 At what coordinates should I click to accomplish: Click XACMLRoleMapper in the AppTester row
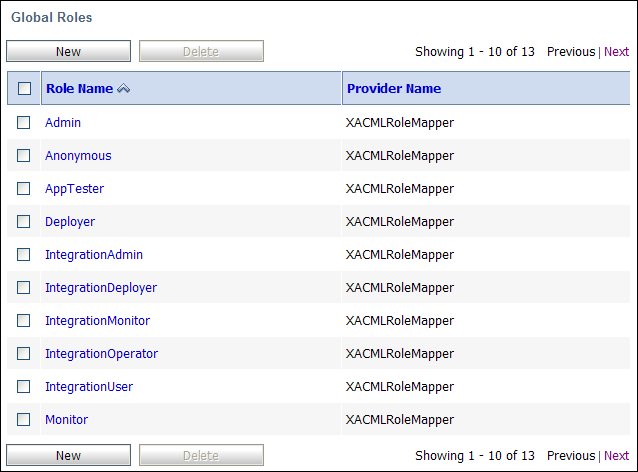(x=400, y=188)
